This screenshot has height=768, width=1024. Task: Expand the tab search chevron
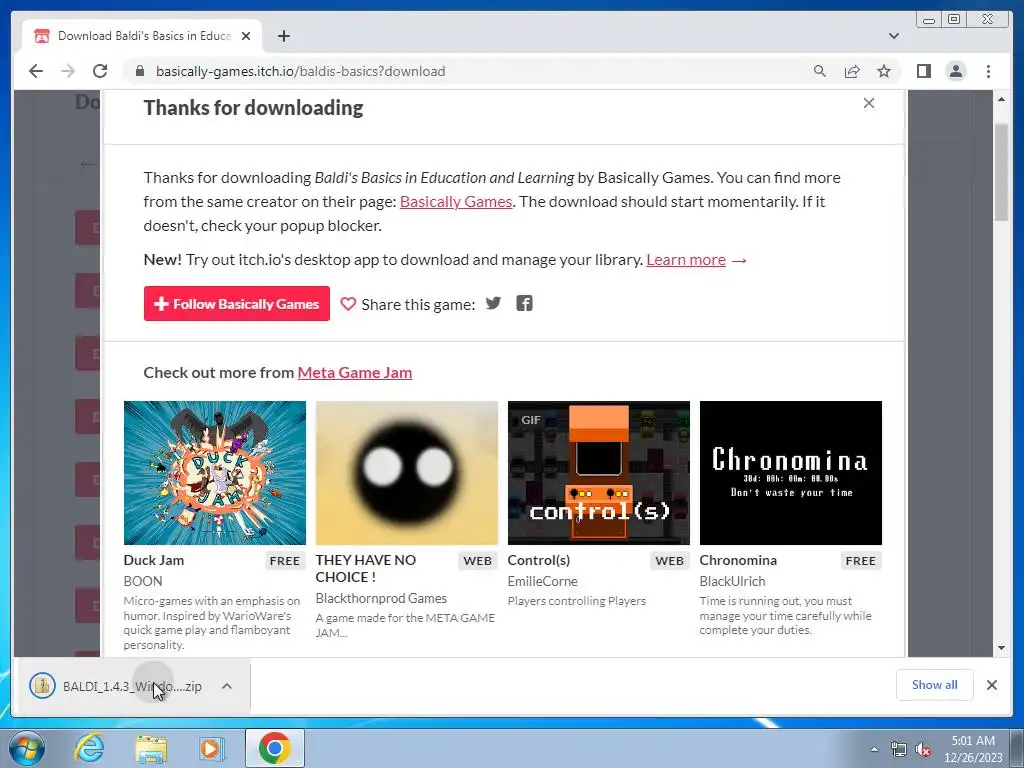coord(893,36)
